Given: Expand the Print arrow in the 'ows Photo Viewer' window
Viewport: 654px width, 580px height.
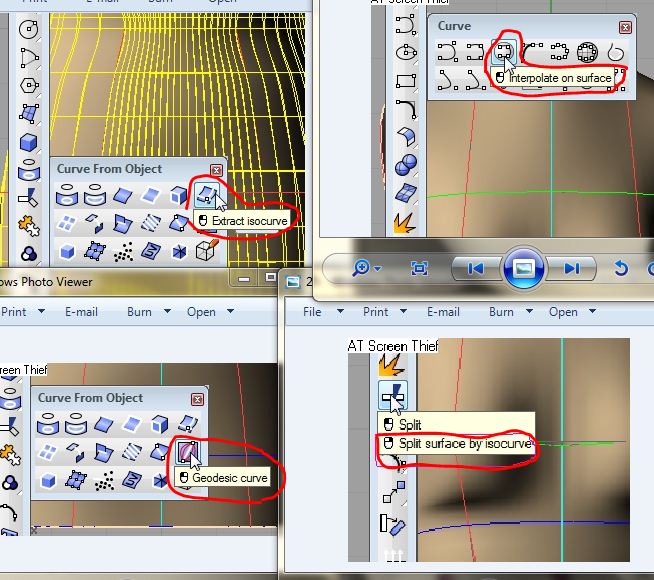Looking at the screenshot, I should [x=41, y=311].
